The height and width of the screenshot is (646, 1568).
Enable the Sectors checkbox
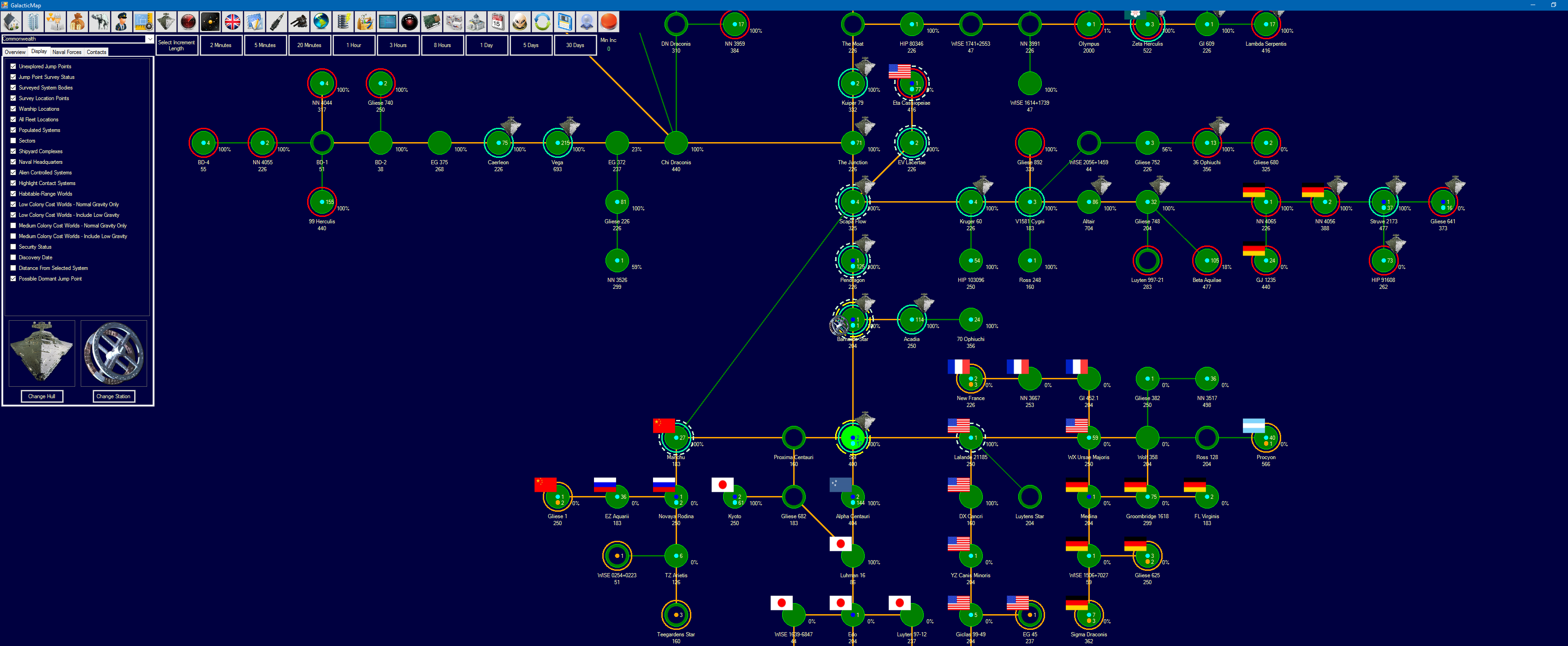pos(13,141)
